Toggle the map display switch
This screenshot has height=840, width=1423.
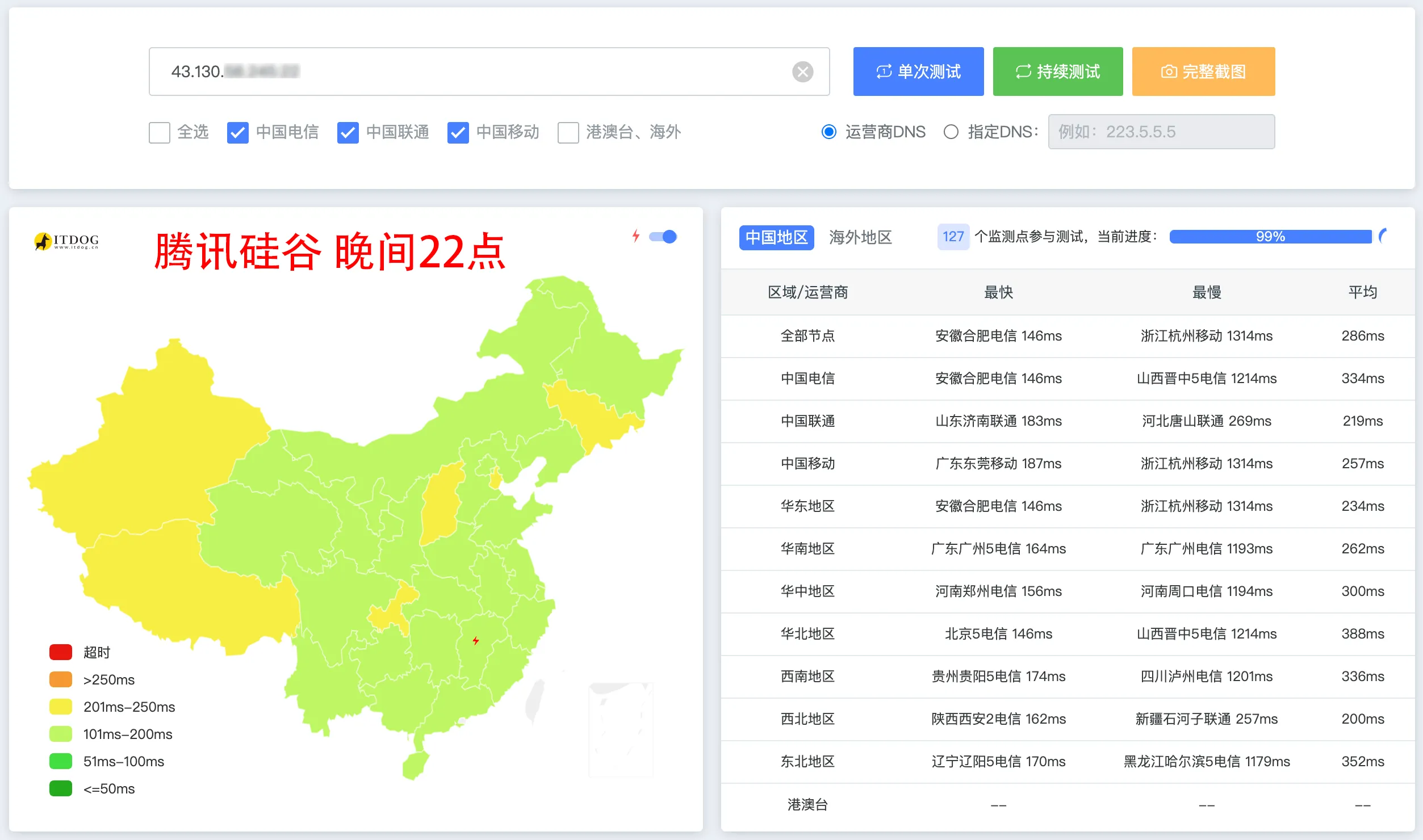click(663, 237)
